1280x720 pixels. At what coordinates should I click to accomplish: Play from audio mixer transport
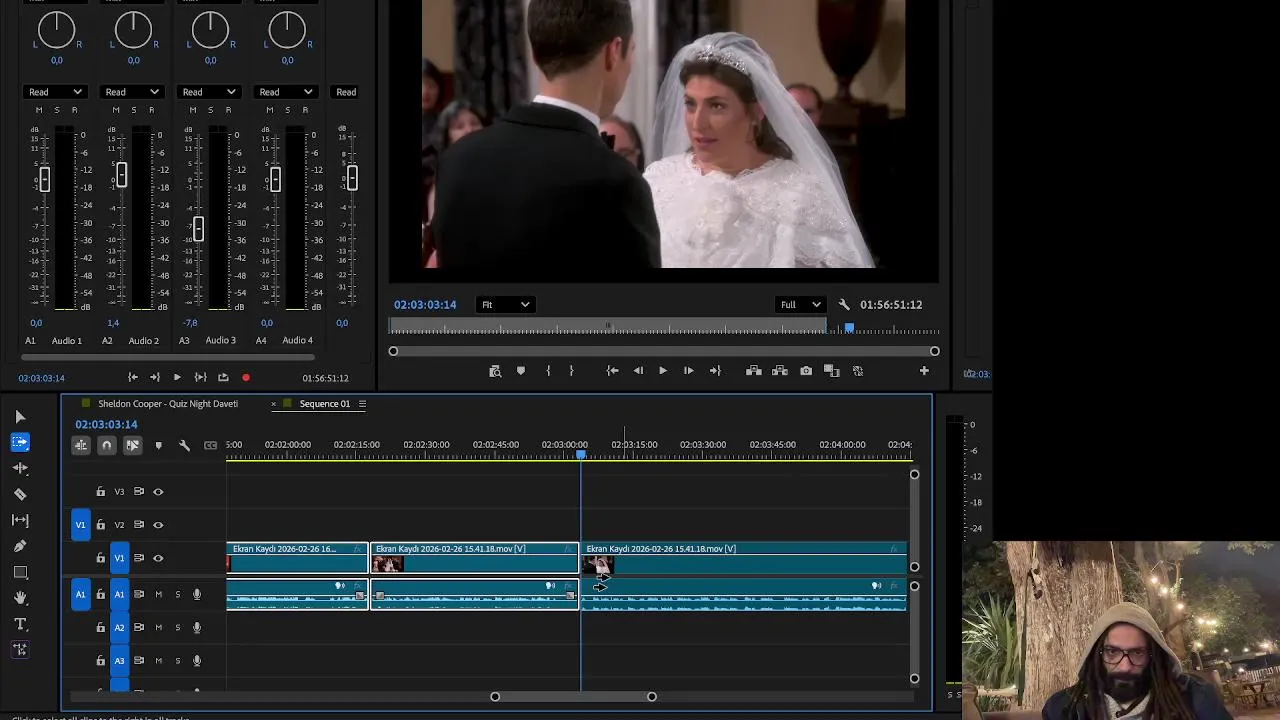coord(177,377)
